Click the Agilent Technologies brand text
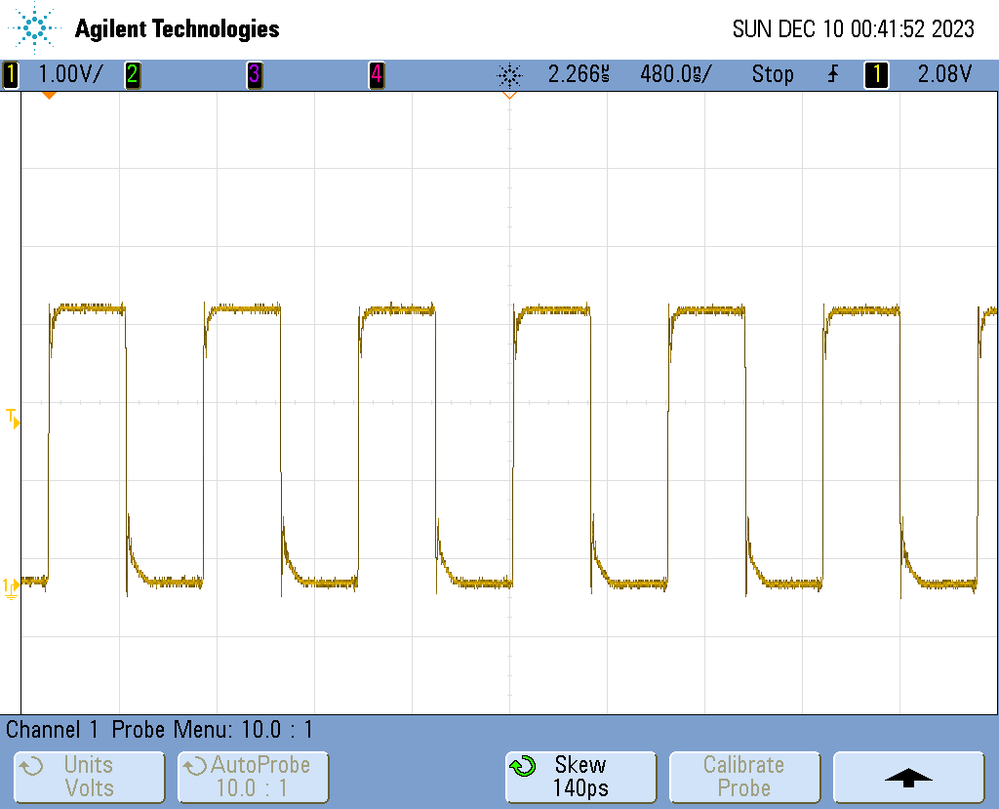Viewport: 999px width, 809px height. 177,29
